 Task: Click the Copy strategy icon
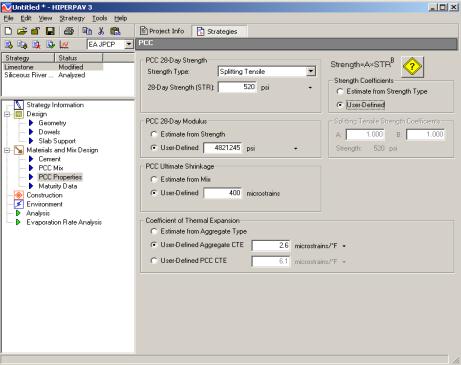click(22, 44)
